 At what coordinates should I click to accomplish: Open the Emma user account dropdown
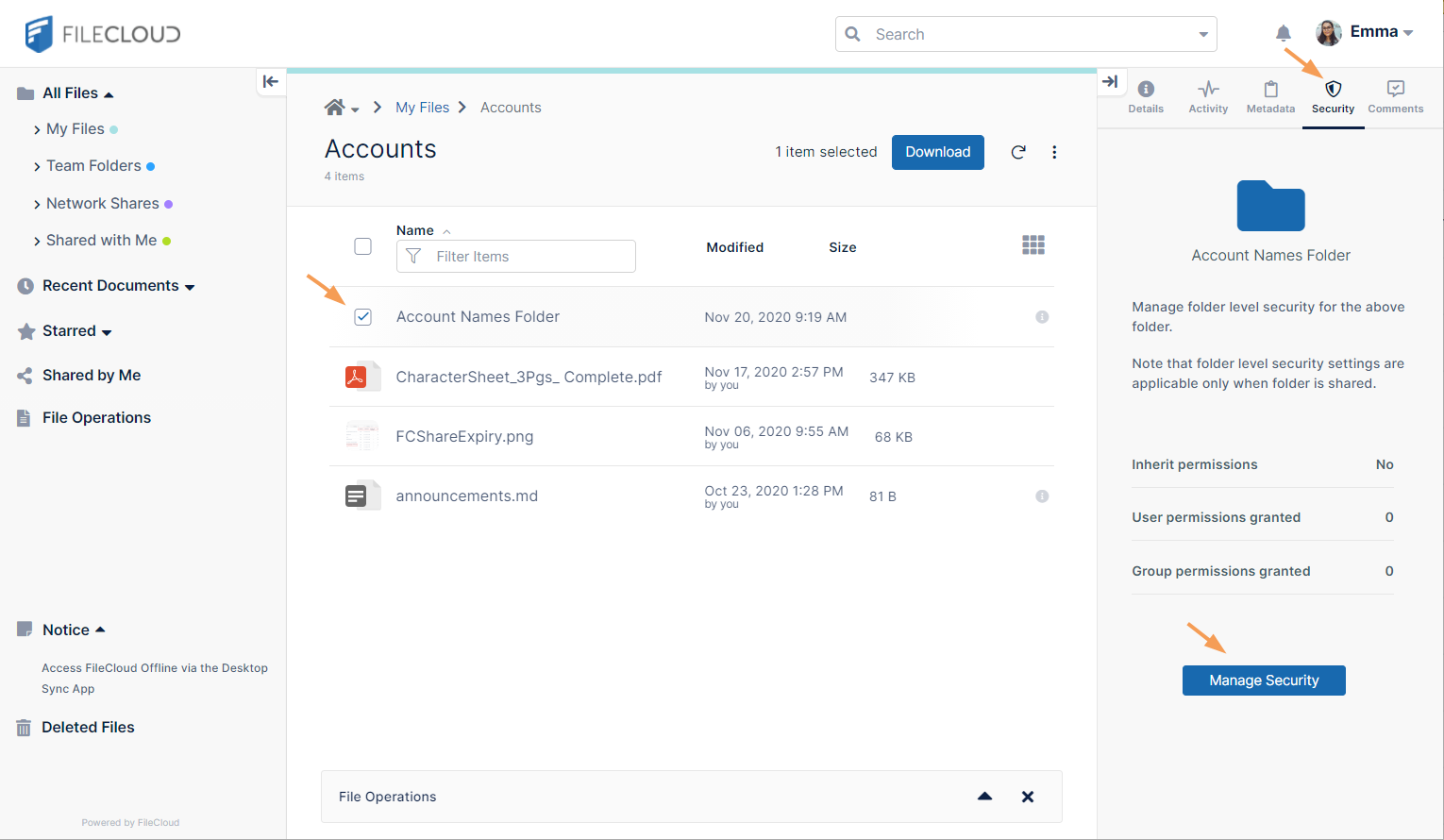click(1380, 32)
